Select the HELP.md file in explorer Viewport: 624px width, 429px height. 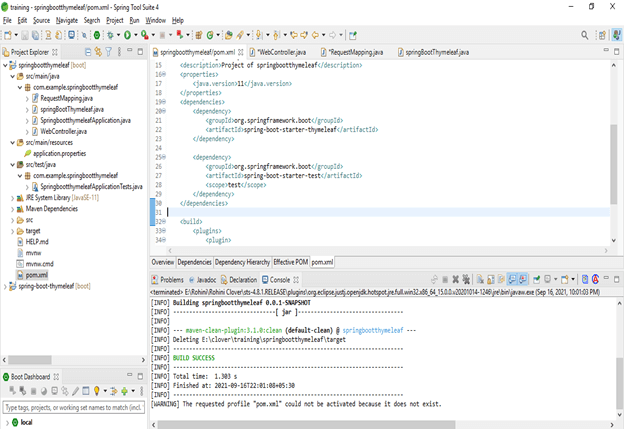pos(37,241)
